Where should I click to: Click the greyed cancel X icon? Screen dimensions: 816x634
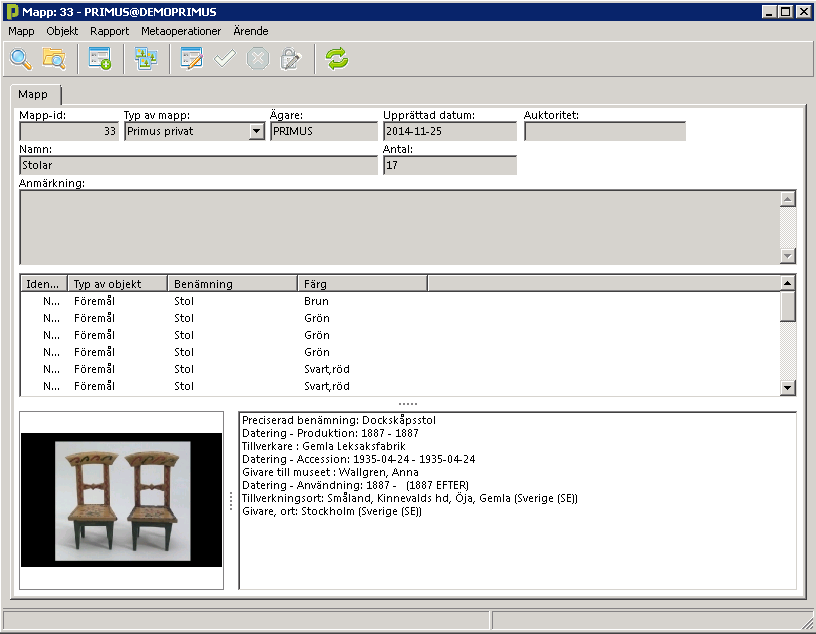click(258, 59)
